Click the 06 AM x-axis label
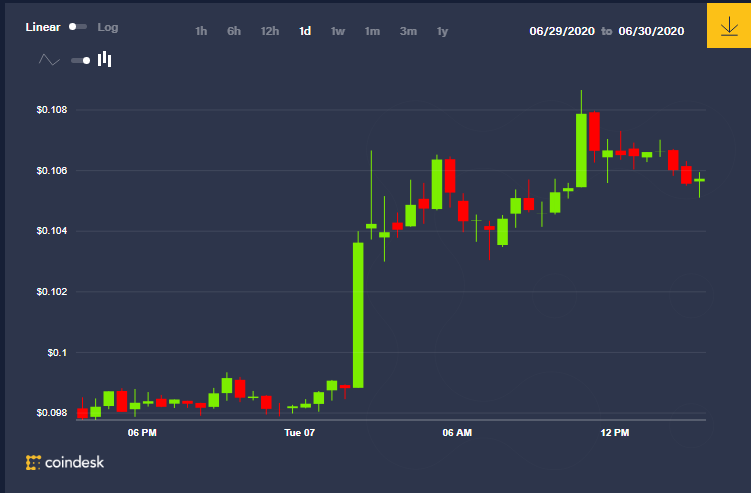Viewport: 751px width, 493px height. (x=457, y=433)
